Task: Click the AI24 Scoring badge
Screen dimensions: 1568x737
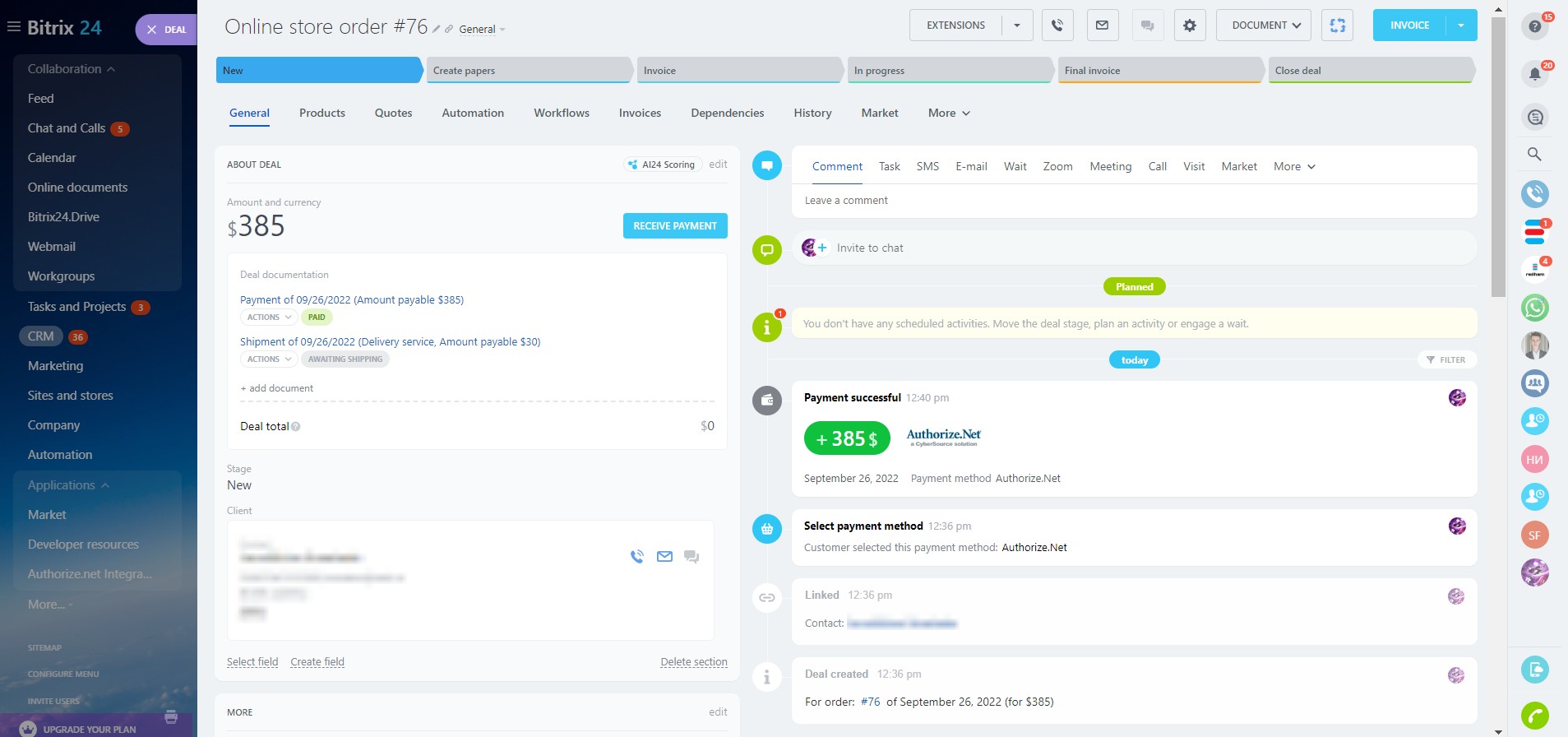Action: pyautogui.click(x=662, y=165)
